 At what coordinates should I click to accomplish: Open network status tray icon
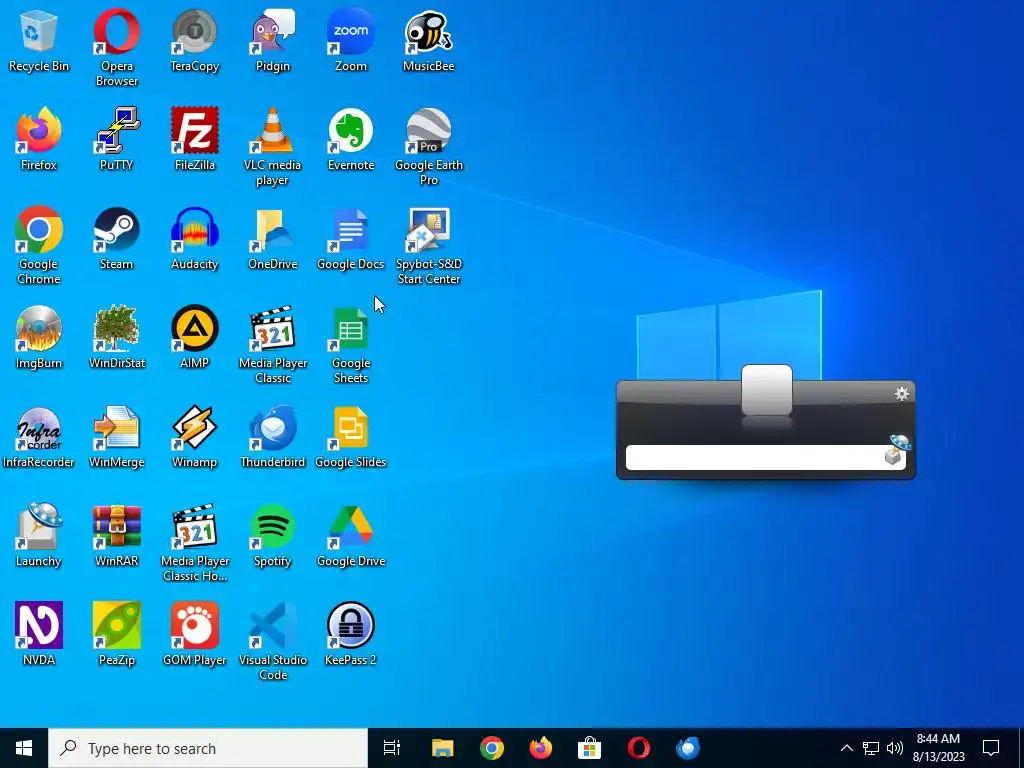[871, 748]
